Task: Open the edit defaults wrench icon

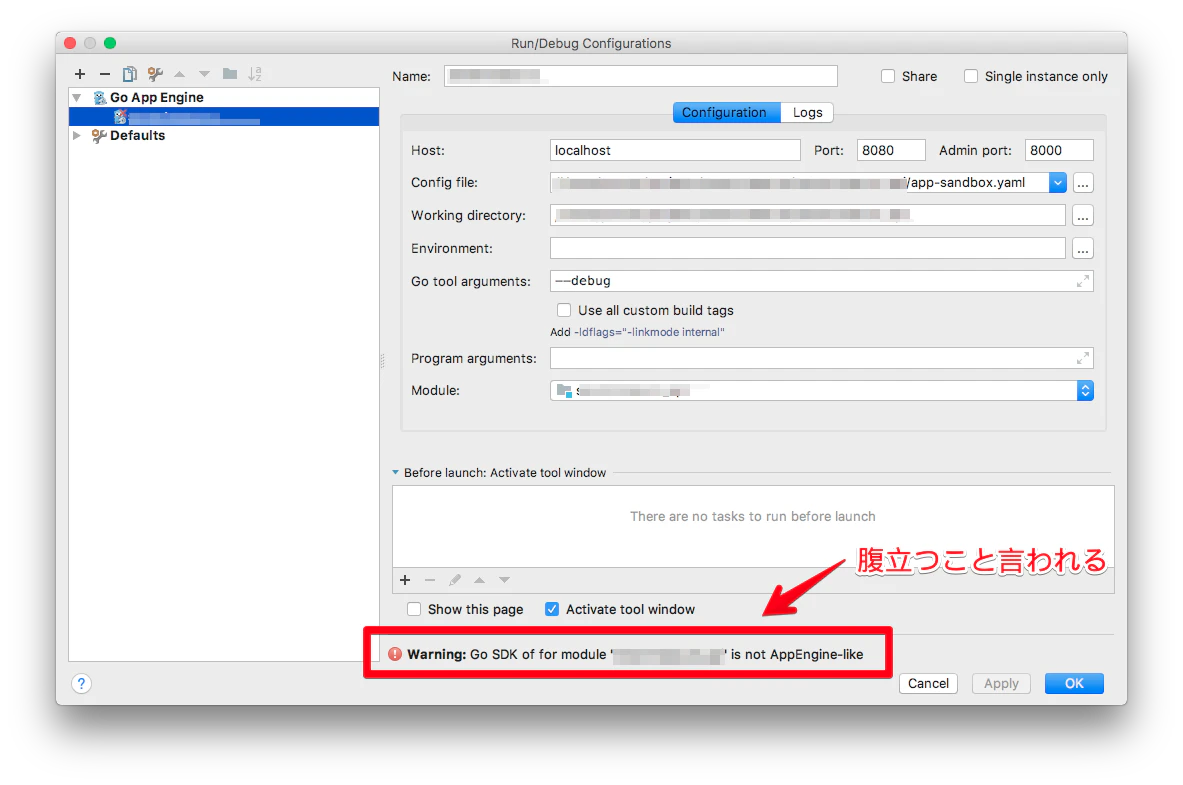Action: [155, 74]
